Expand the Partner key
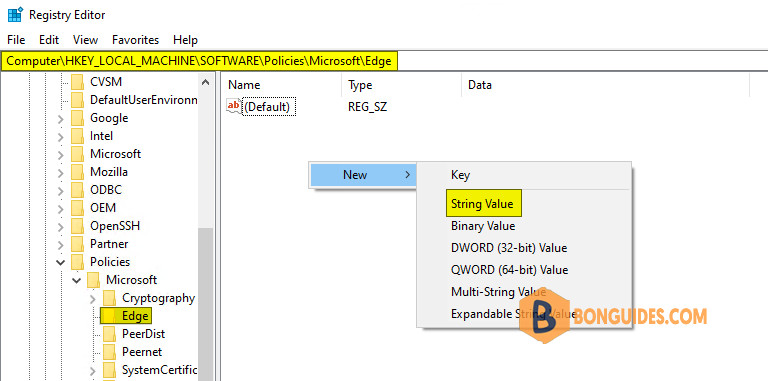768x381 pixels. click(x=60, y=244)
